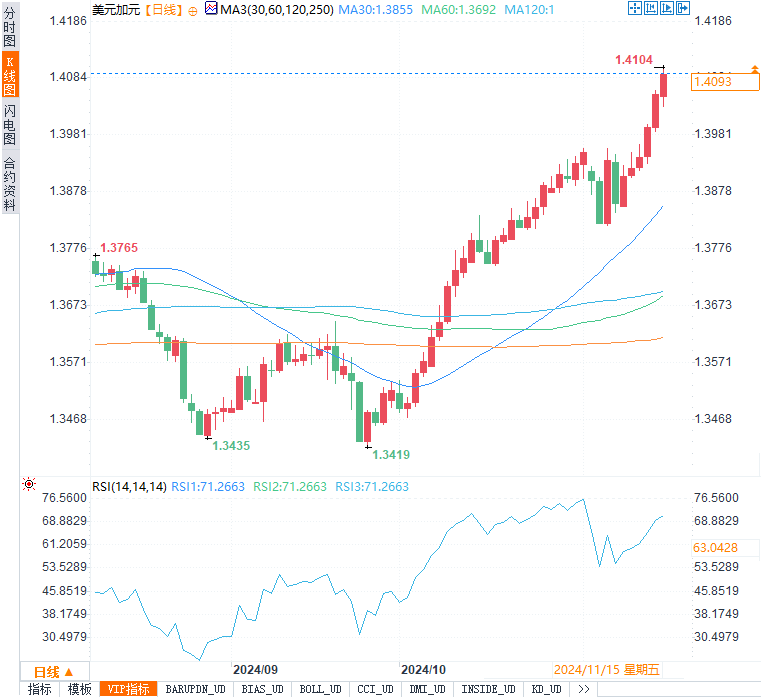The height and width of the screenshot is (697, 761).
Task: Click the orange plus circle beside 日线
Action: [193, 9]
